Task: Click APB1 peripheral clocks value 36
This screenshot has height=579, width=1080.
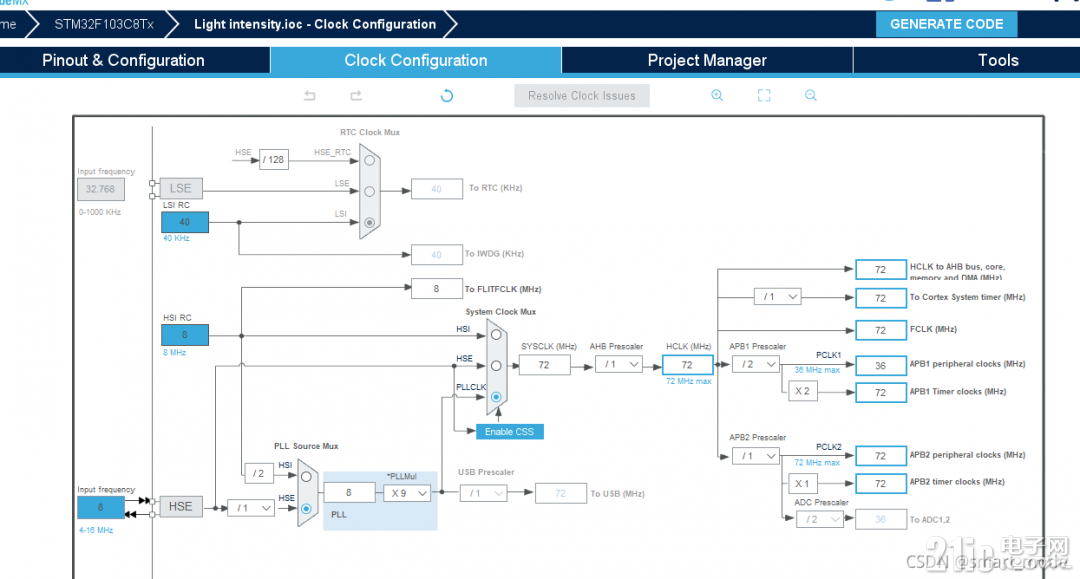Action: pos(881,366)
